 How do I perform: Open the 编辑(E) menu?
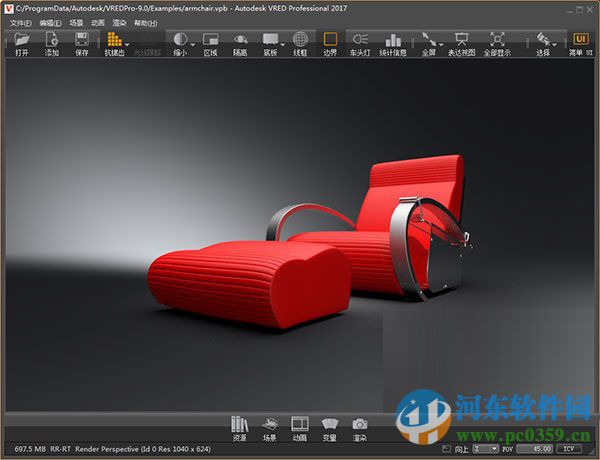[x=51, y=23]
